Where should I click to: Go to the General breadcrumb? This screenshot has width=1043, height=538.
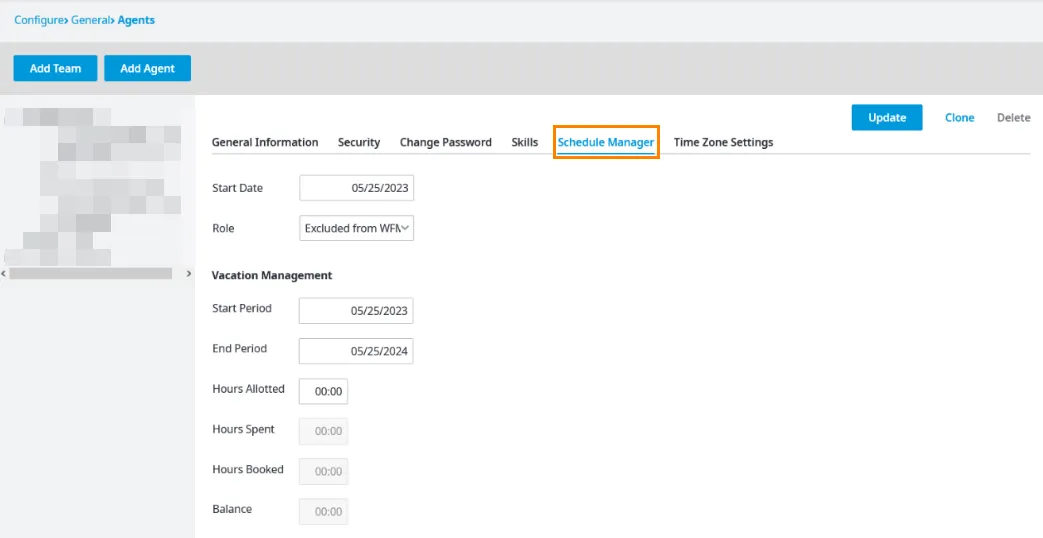pos(90,20)
